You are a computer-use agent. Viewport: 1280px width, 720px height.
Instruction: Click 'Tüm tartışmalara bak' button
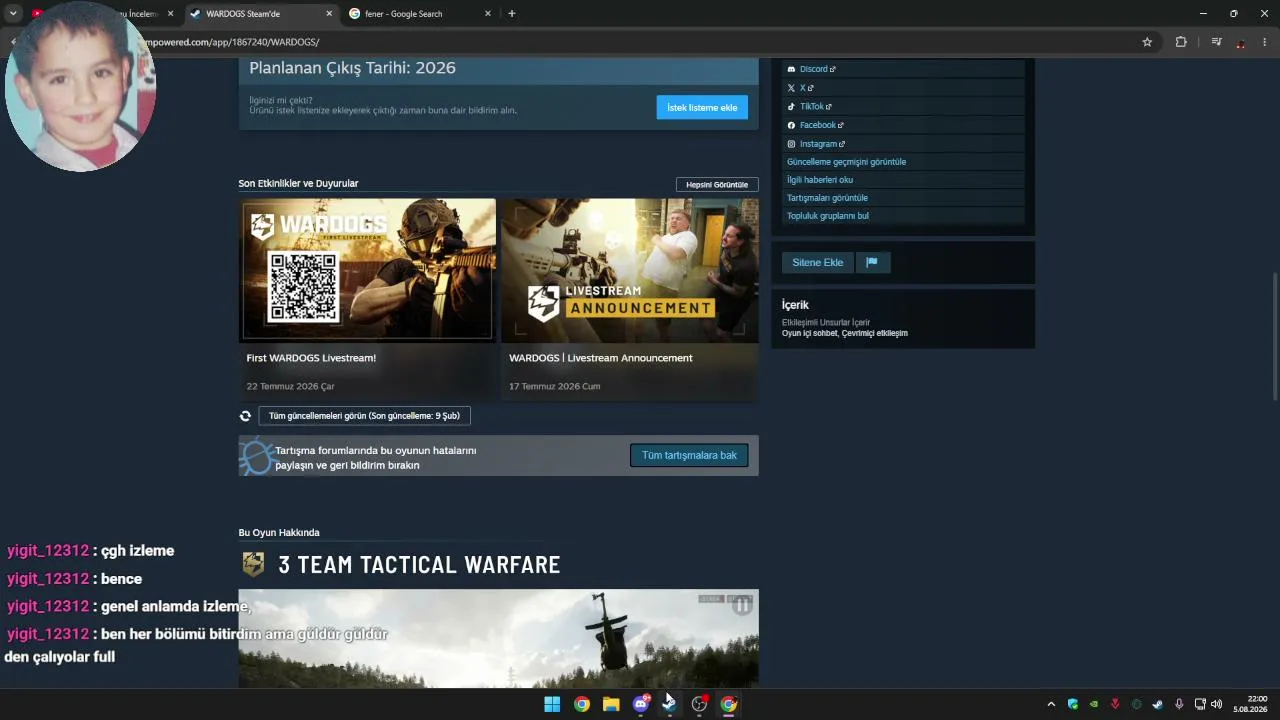[x=689, y=455]
